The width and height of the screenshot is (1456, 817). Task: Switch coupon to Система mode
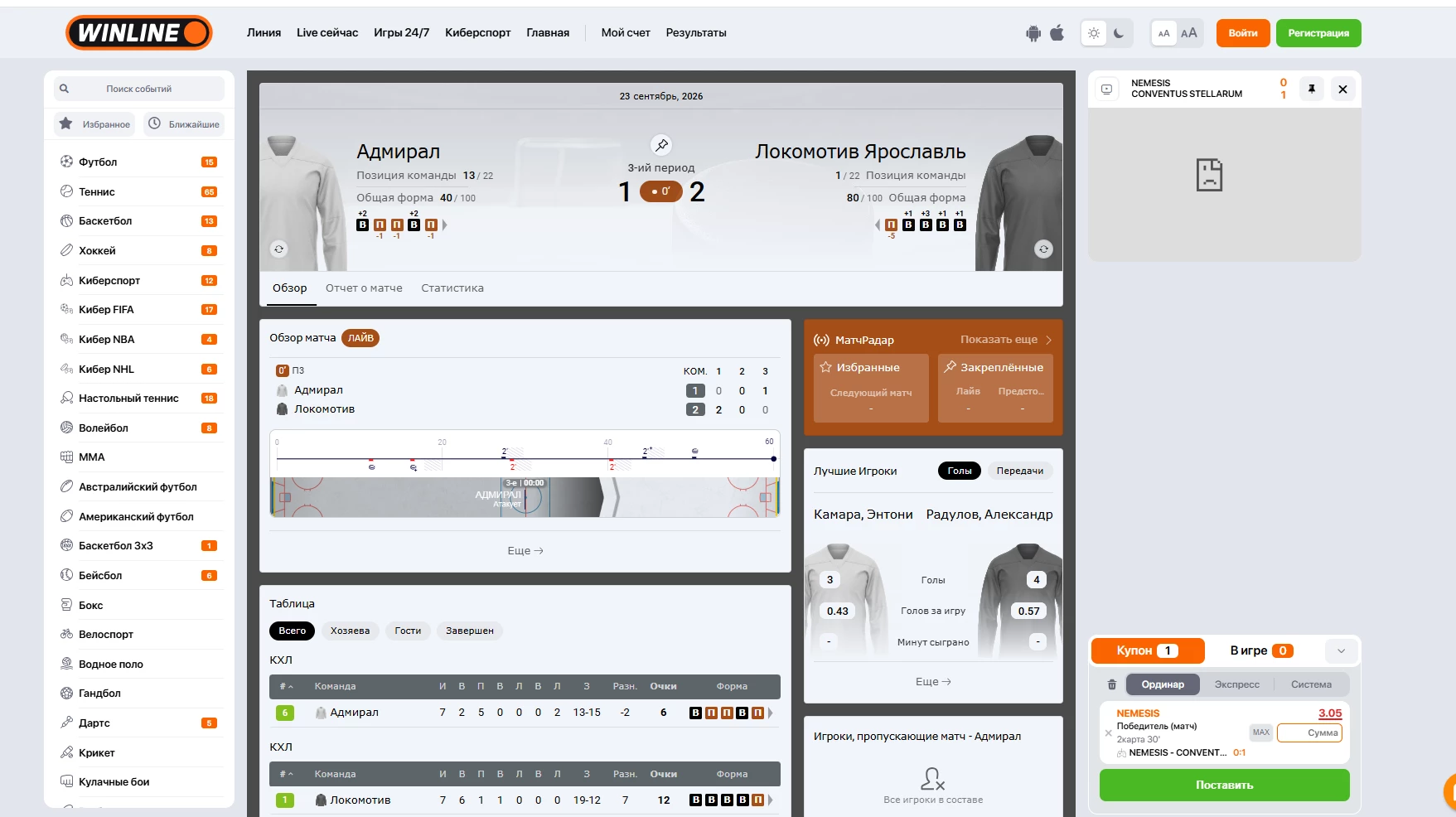pyautogui.click(x=1312, y=684)
